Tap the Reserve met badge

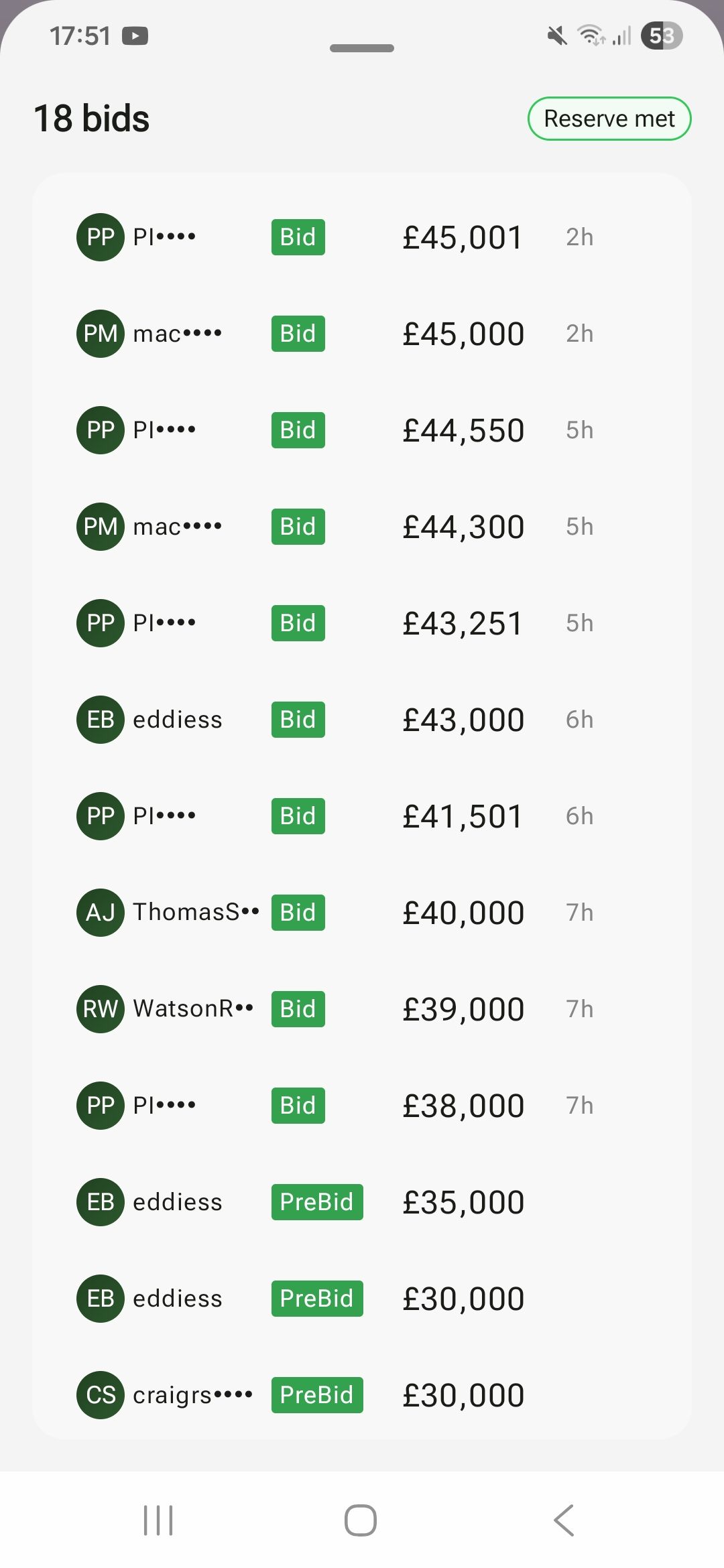609,119
